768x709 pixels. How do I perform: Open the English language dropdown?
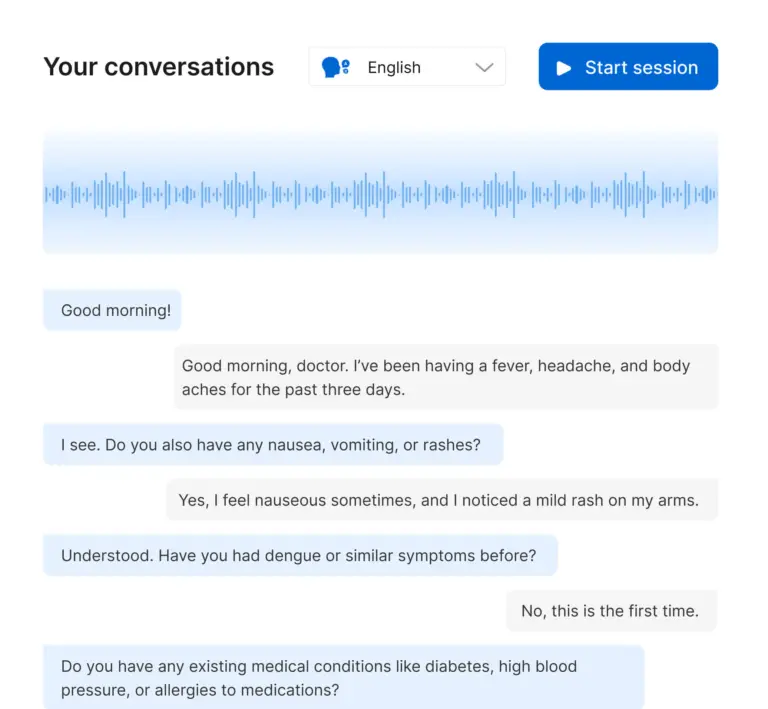[x=407, y=67]
